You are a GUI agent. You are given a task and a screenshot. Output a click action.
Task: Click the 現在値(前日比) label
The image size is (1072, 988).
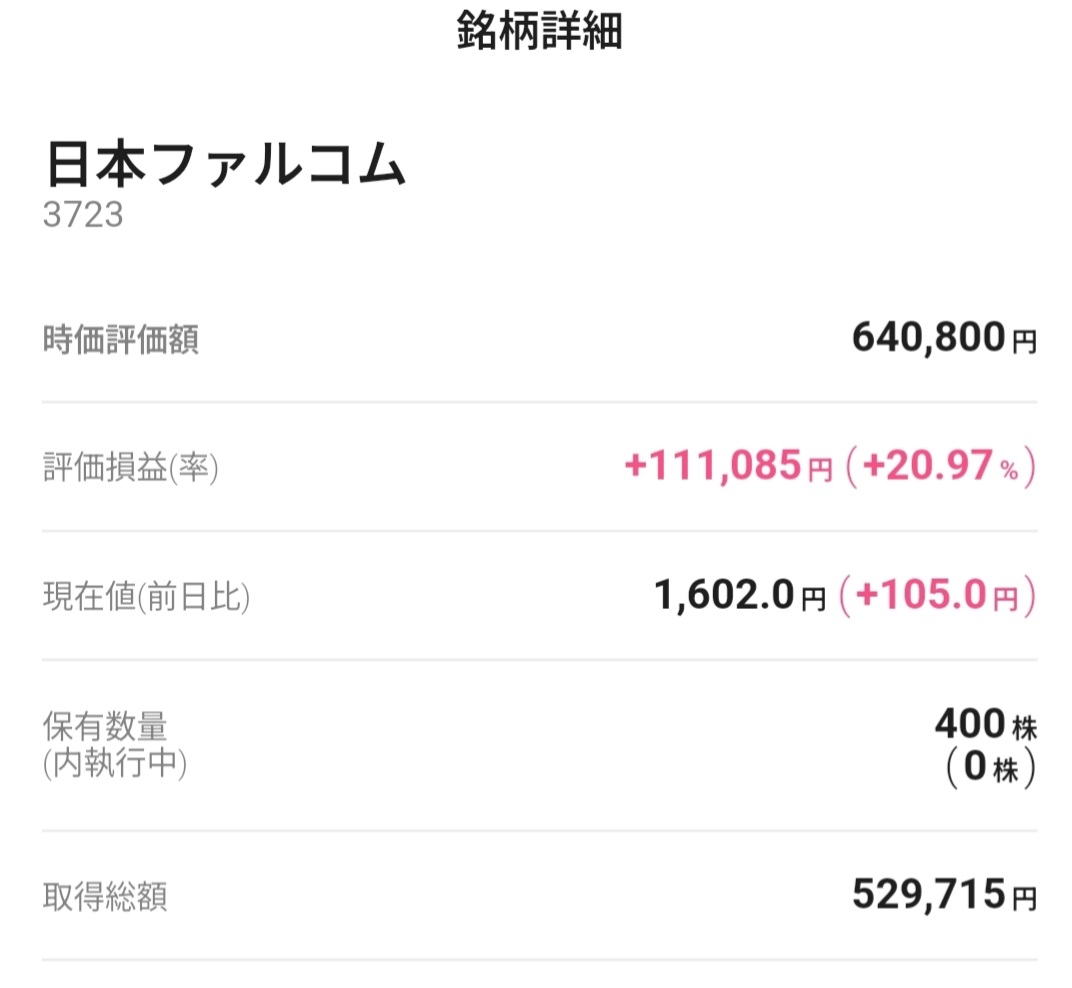pos(146,597)
